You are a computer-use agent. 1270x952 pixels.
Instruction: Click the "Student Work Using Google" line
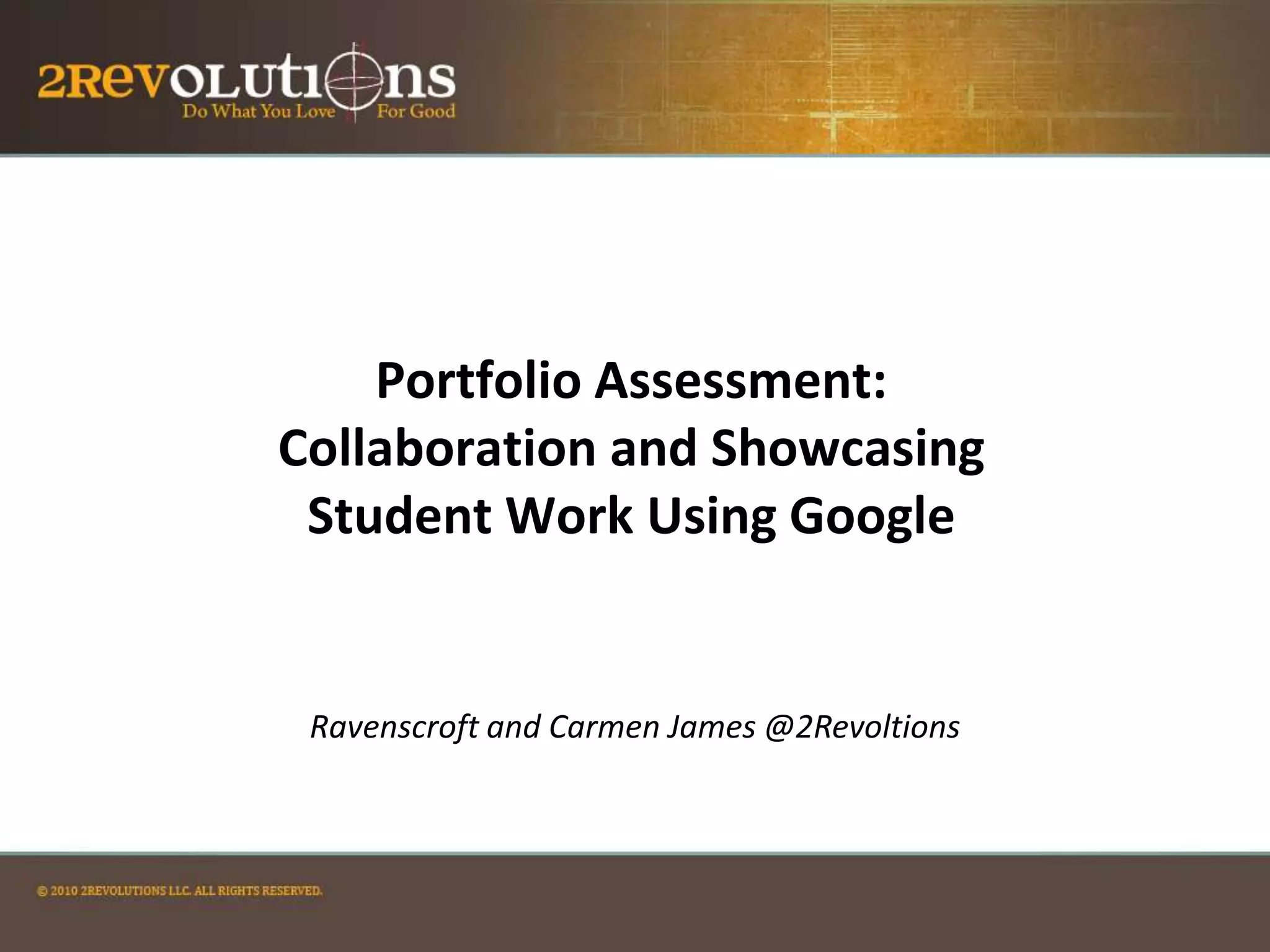[631, 516]
